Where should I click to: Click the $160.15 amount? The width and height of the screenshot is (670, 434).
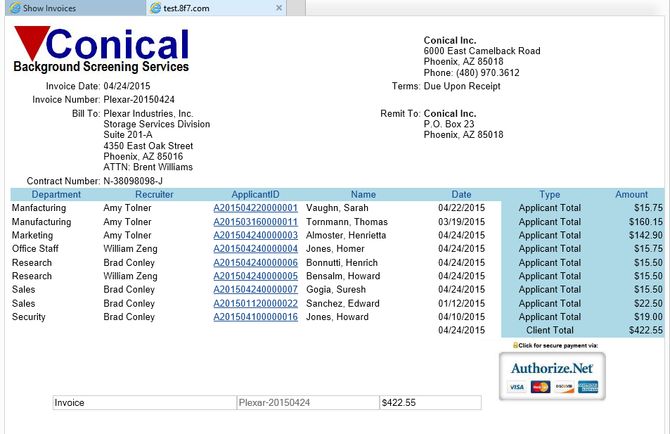pyautogui.click(x=646, y=222)
